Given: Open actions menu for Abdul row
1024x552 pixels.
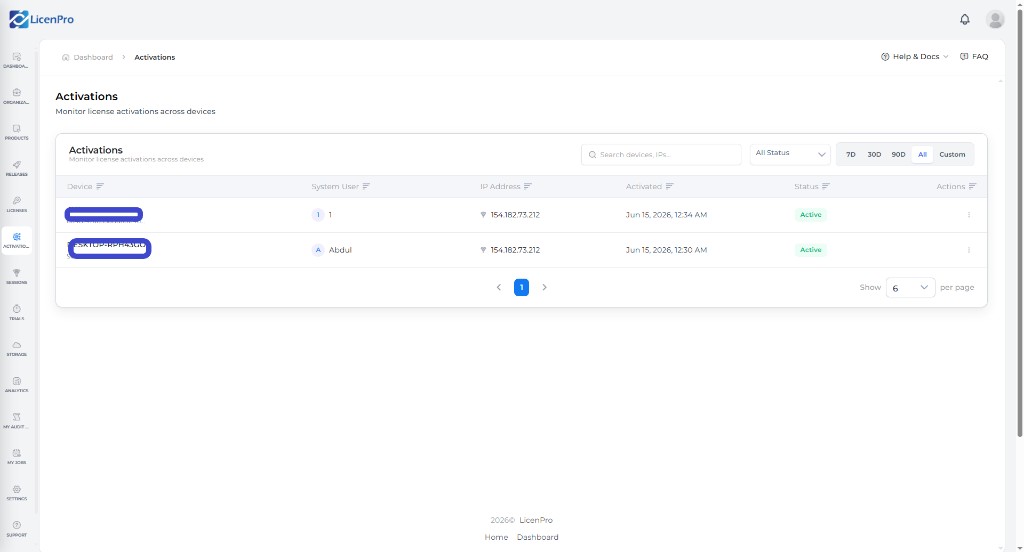Looking at the screenshot, I should pyautogui.click(x=968, y=250).
